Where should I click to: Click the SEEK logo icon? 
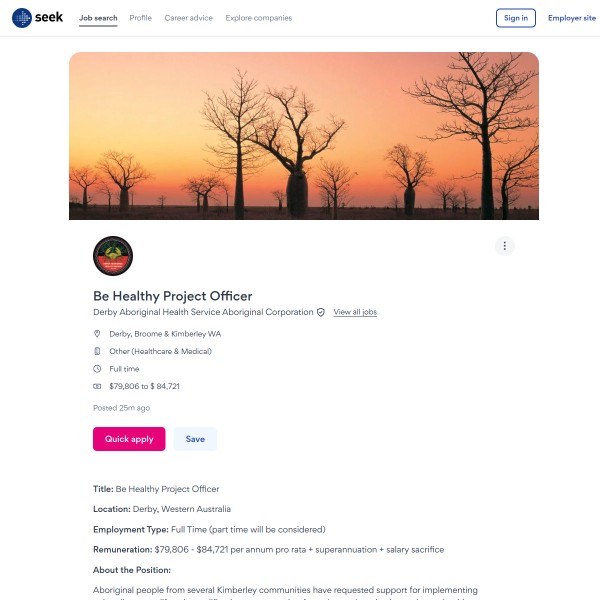click(22, 18)
